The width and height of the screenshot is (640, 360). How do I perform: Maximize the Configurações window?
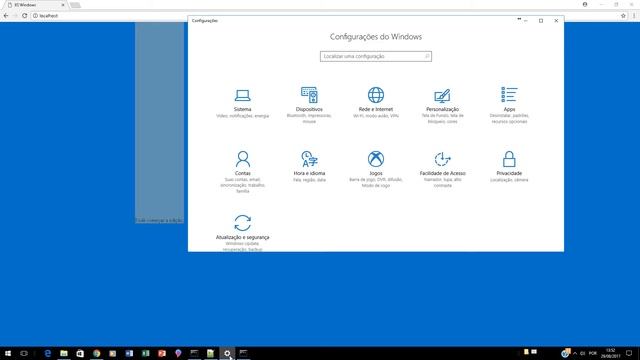pyautogui.click(x=541, y=20)
